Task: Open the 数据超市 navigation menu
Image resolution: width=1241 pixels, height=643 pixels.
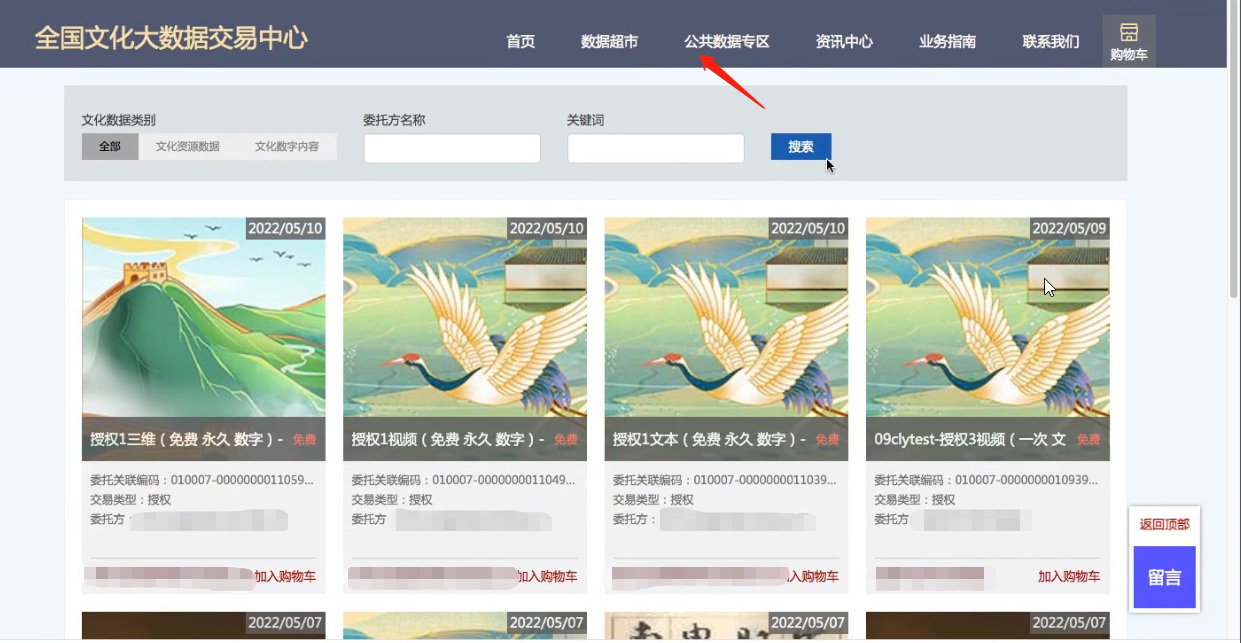Action: click(x=609, y=42)
